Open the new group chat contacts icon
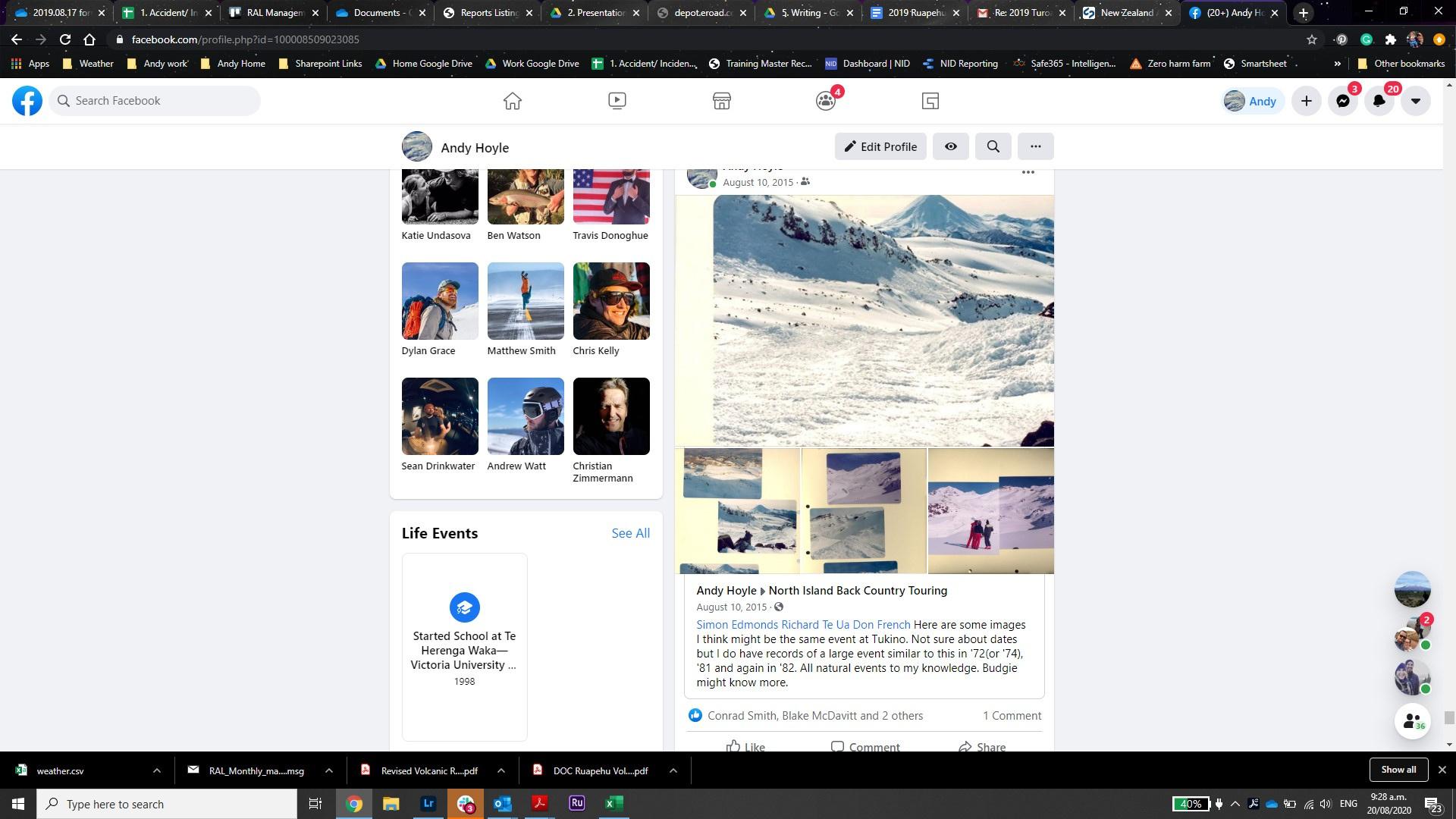Viewport: 1456px width, 819px height. pyautogui.click(x=1412, y=721)
